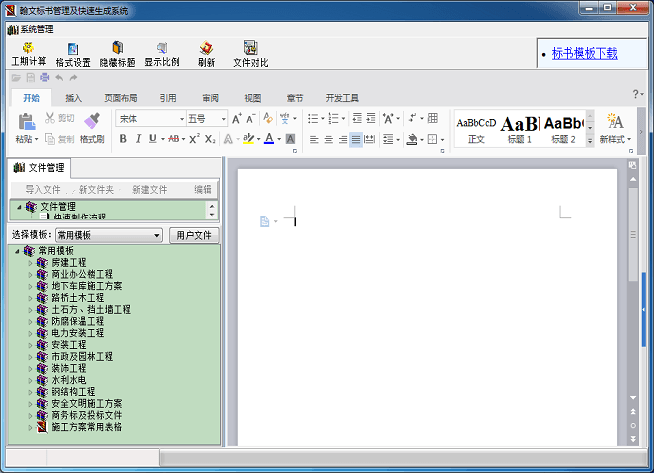Click the 新建文件 button
The width and height of the screenshot is (654, 473).
coord(150,190)
